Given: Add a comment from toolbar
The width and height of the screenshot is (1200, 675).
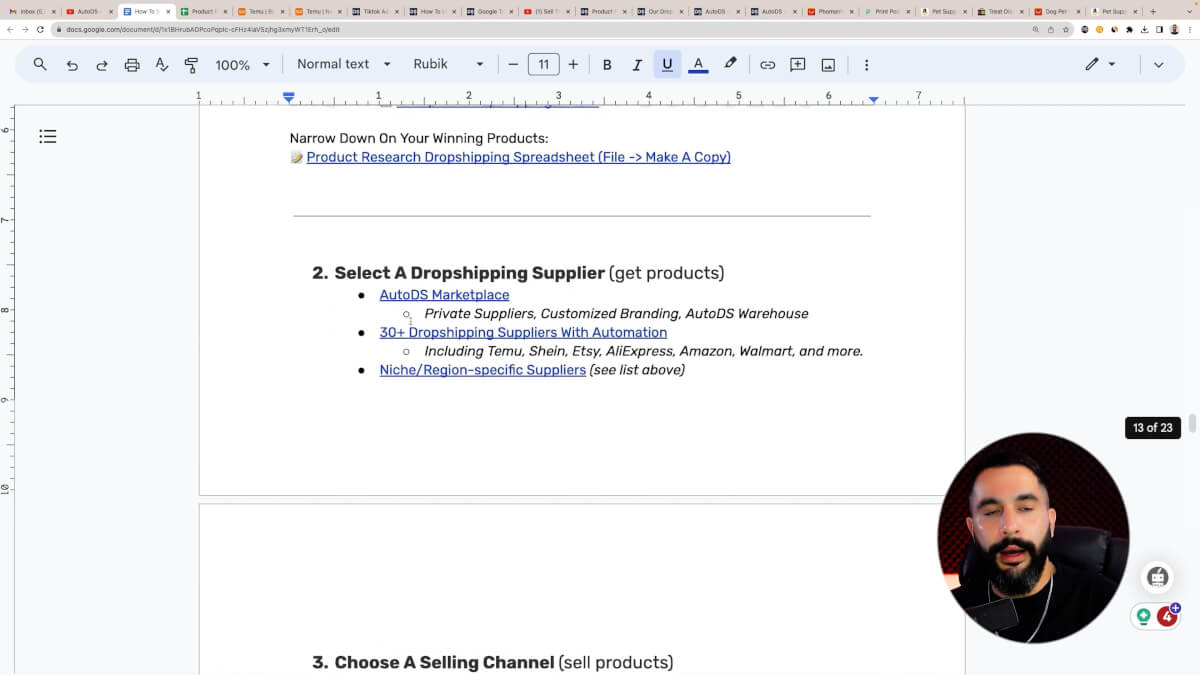Looking at the screenshot, I should (x=798, y=64).
